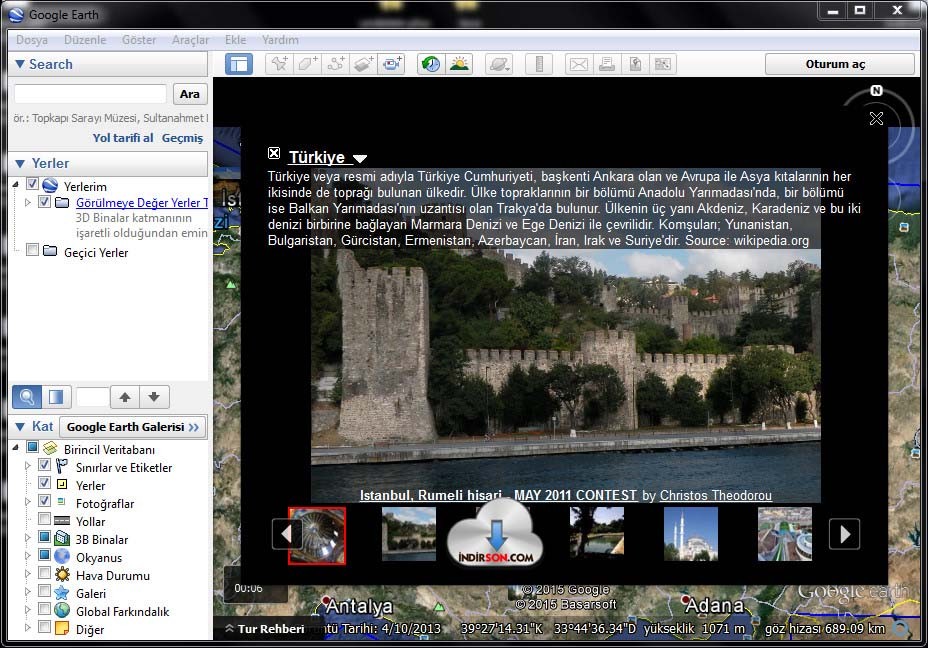Image resolution: width=928 pixels, height=648 pixels.
Task: Enable the Geçici Yerler checkbox
Action: click(x=33, y=250)
